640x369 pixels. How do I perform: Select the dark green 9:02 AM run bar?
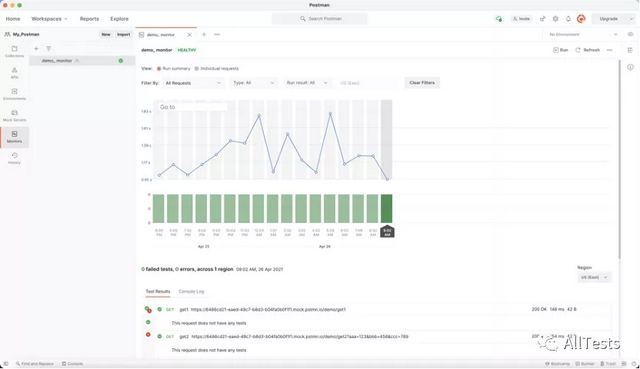(x=387, y=209)
